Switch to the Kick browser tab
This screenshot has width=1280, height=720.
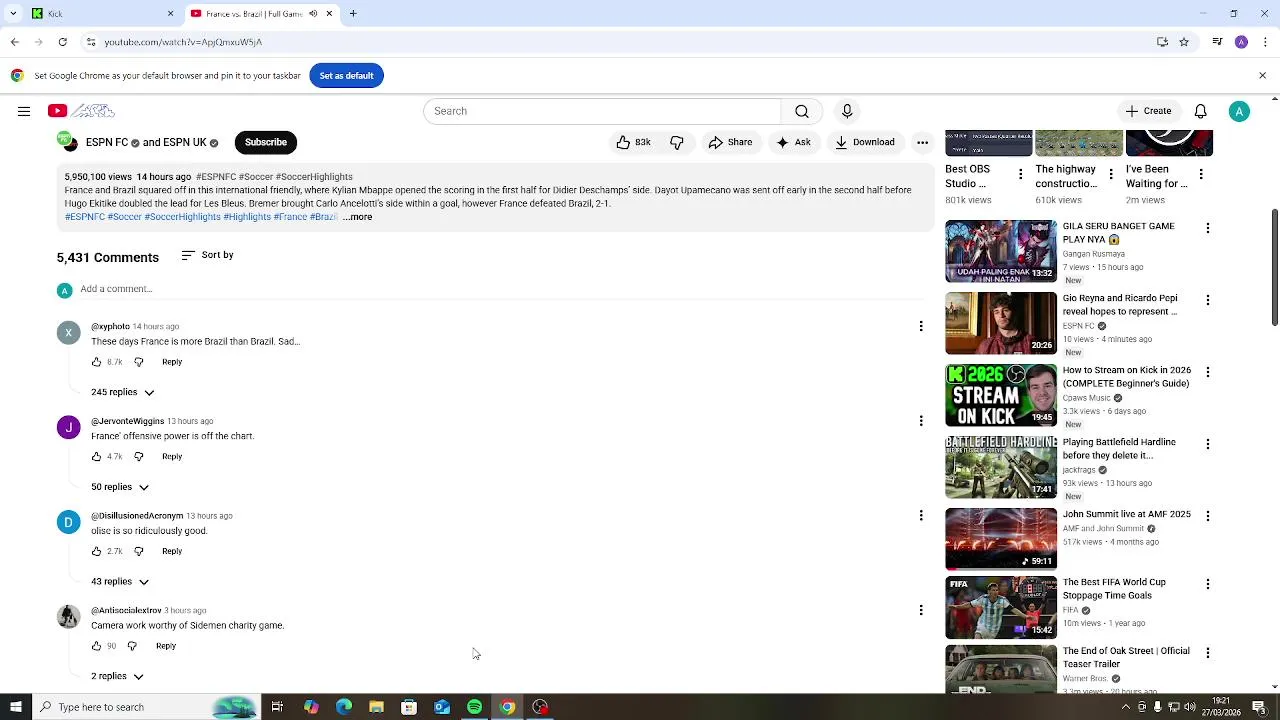pos(100,14)
